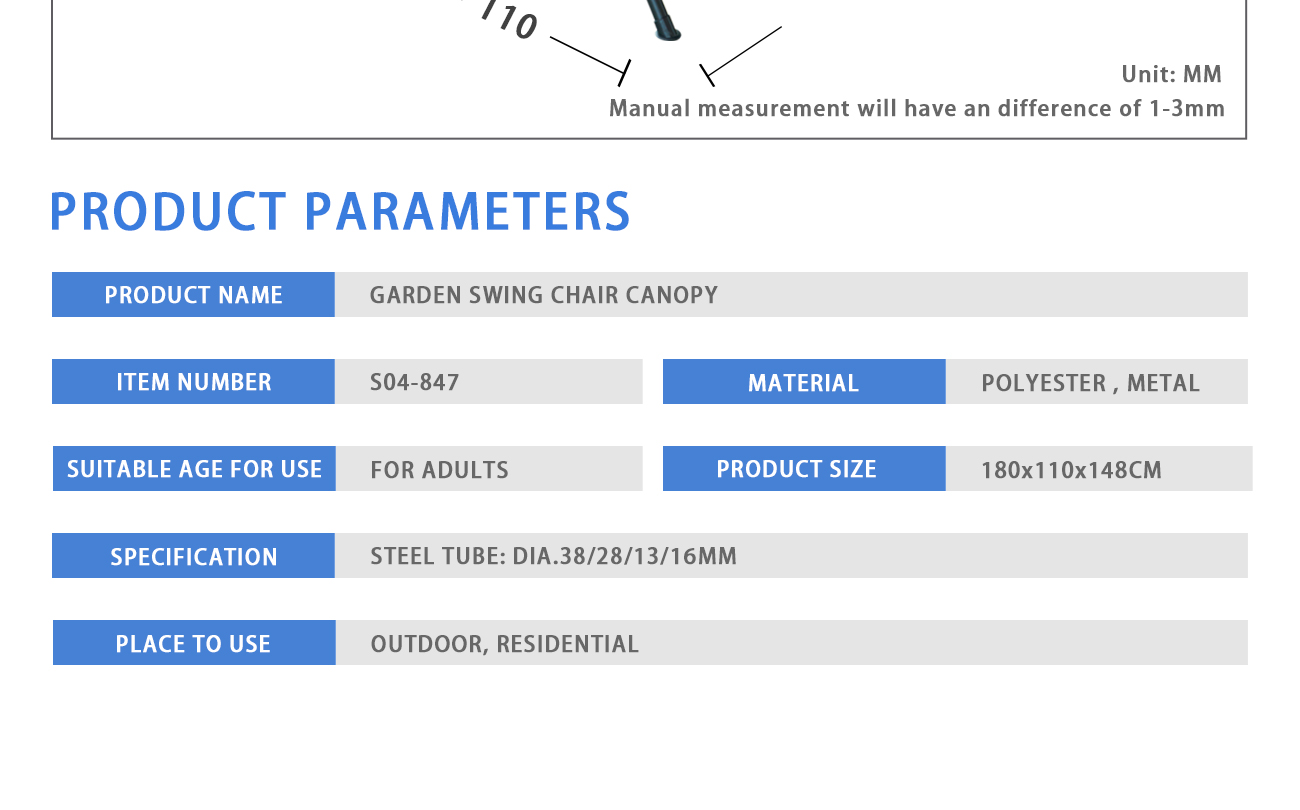Click the SUITABLE AGE FOR USE label

point(194,469)
